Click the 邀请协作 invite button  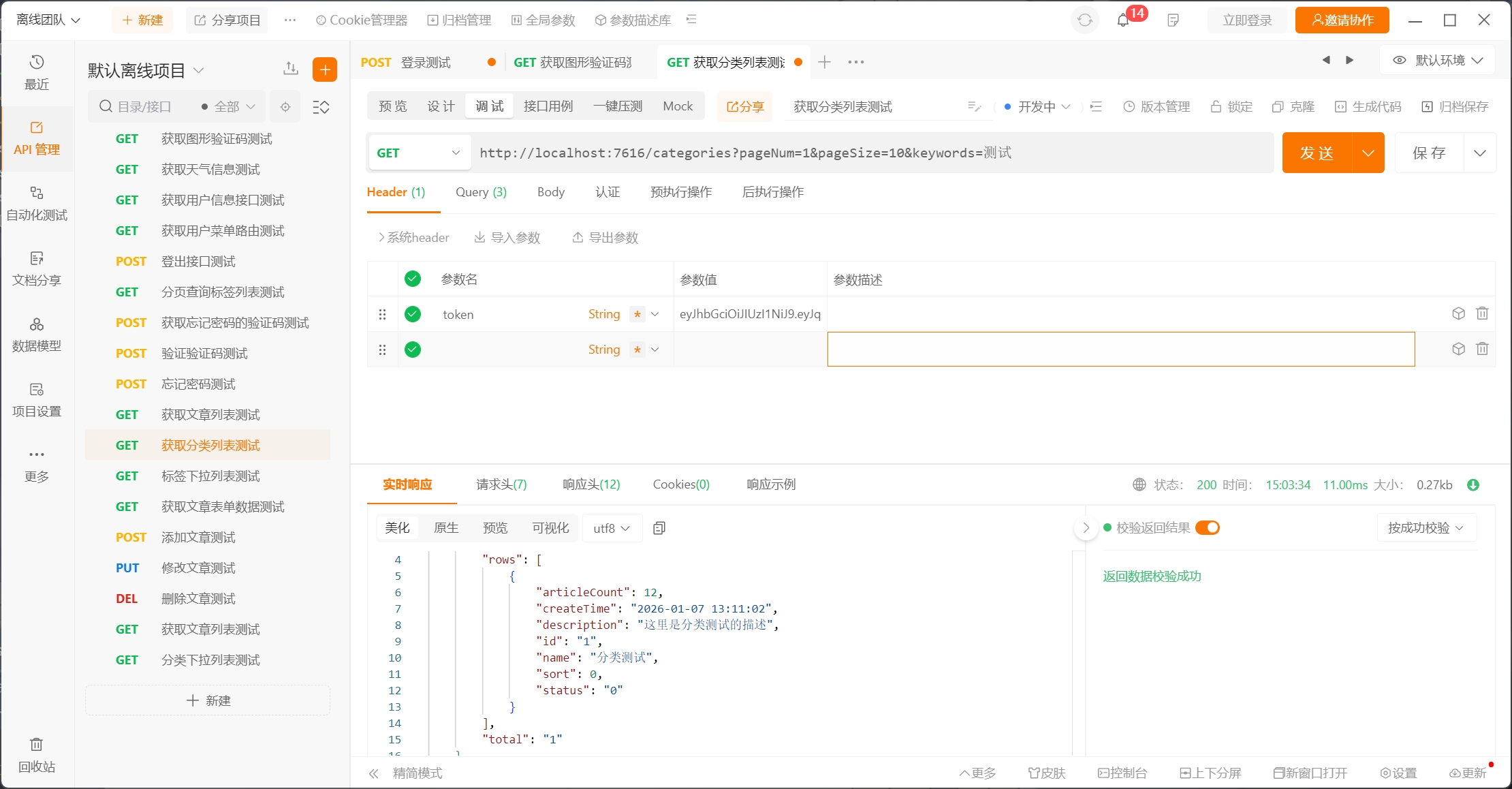1342,20
